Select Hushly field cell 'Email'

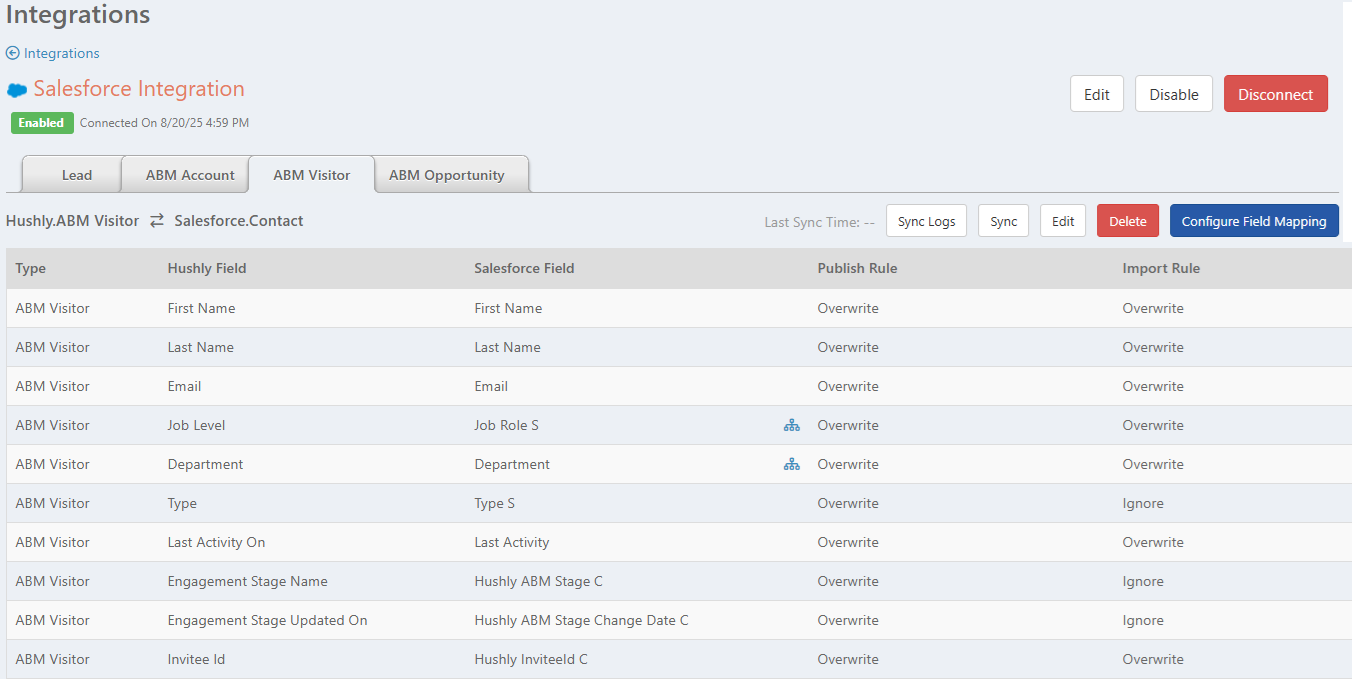(x=184, y=386)
